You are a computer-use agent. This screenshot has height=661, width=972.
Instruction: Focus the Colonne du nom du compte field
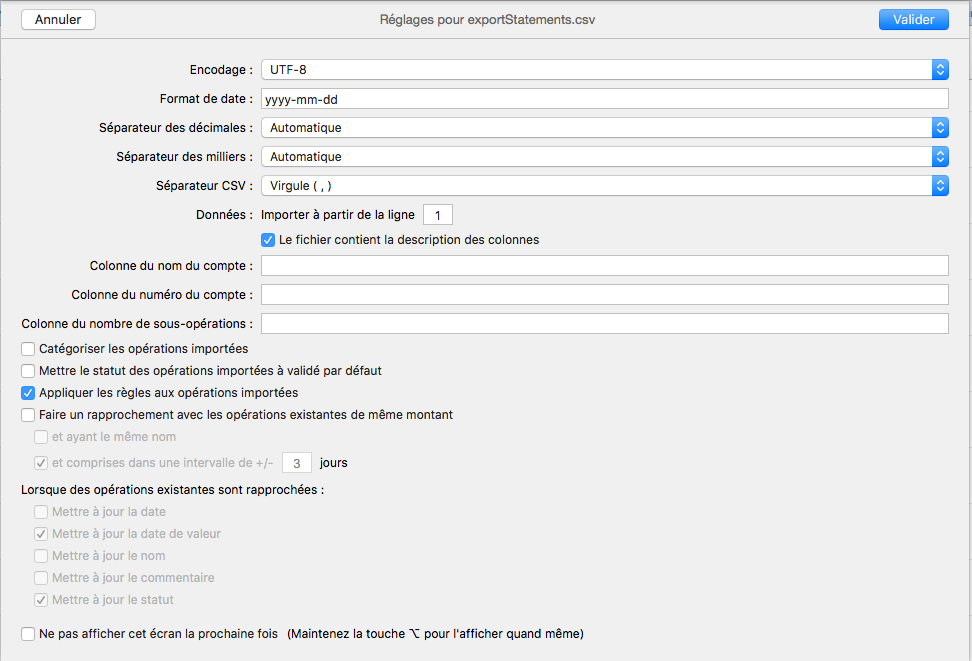point(604,265)
